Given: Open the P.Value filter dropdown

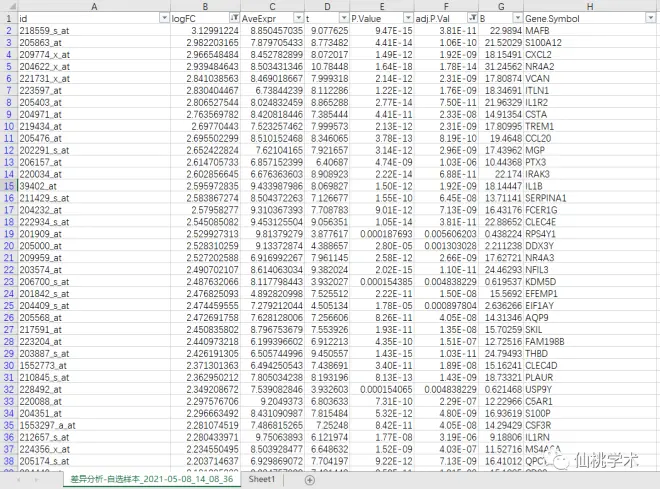Looking at the screenshot, I should 408,18.
